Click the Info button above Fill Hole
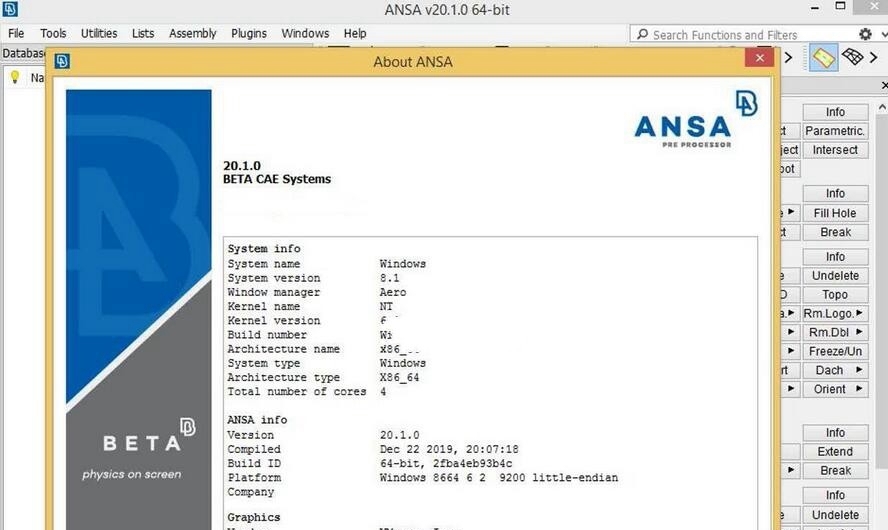Image resolution: width=888 pixels, height=530 pixels. coord(835,194)
